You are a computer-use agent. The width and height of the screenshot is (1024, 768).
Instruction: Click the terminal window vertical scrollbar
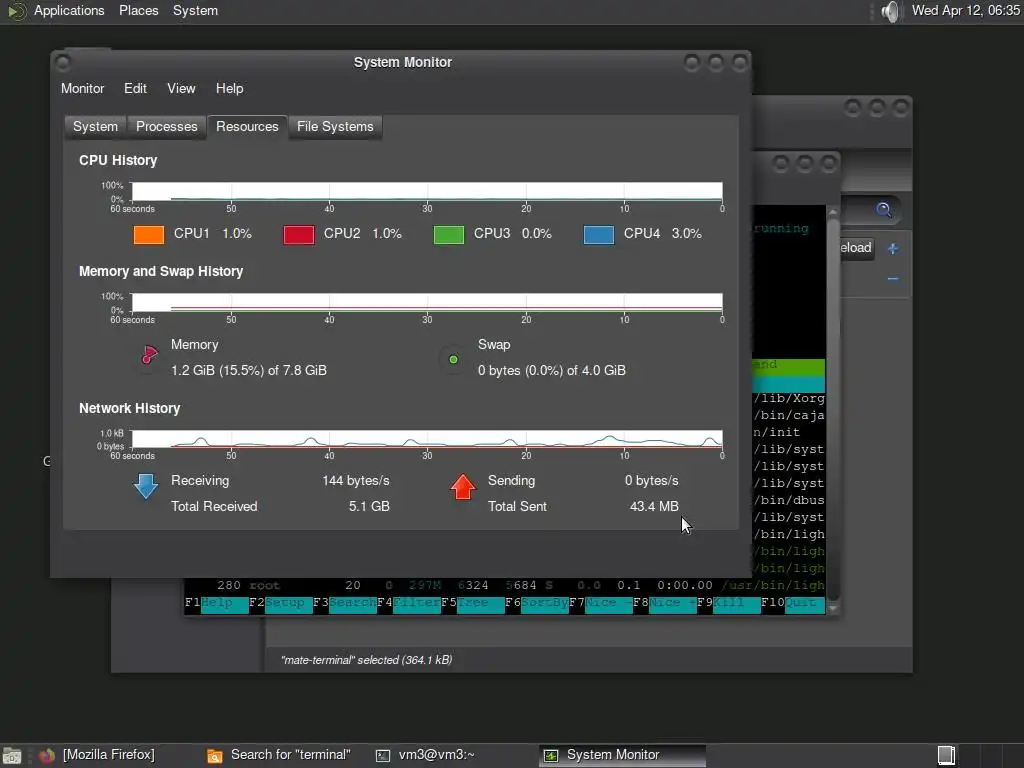pyautogui.click(x=833, y=408)
